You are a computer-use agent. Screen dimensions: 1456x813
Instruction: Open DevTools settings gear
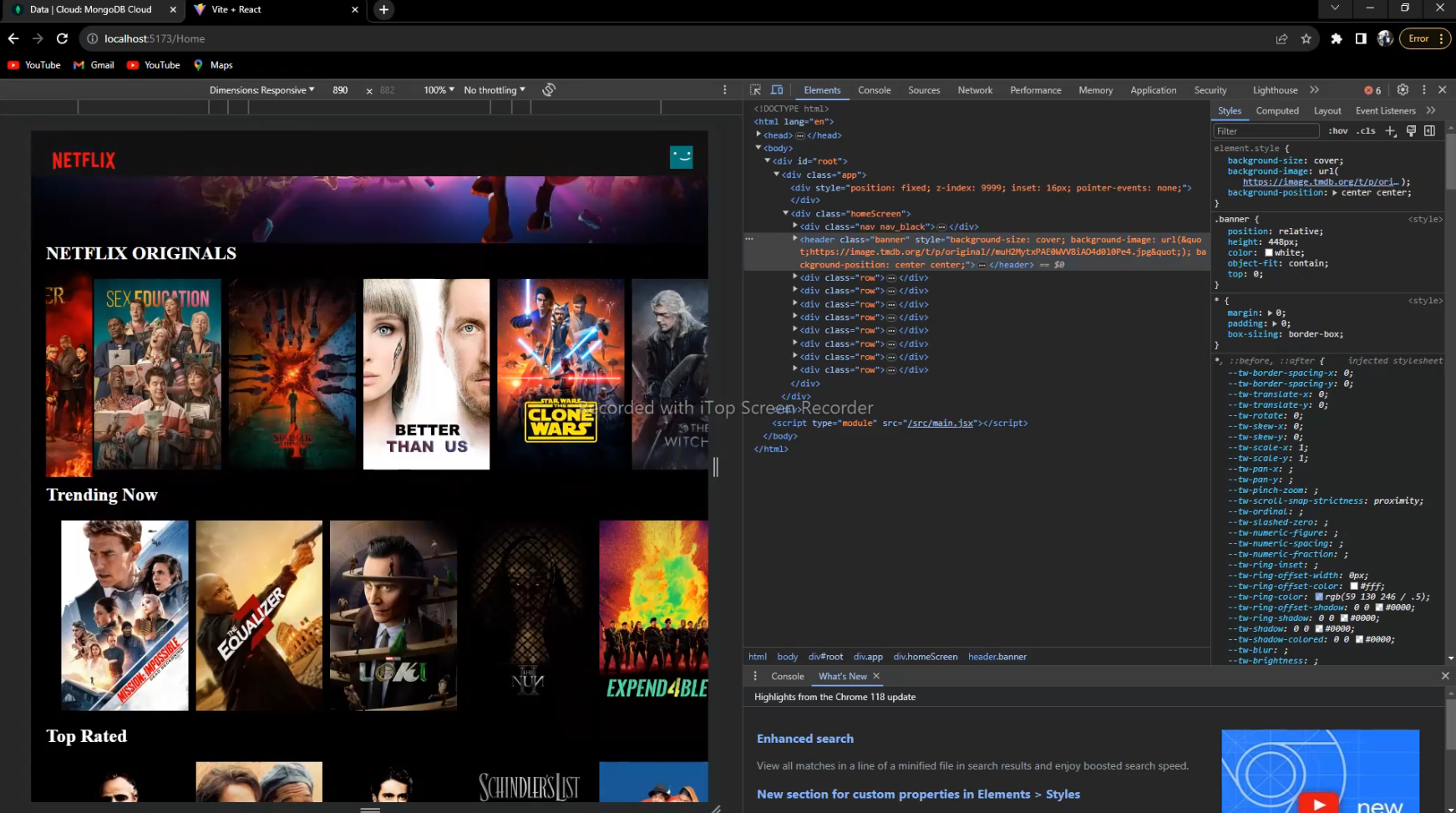point(1403,89)
